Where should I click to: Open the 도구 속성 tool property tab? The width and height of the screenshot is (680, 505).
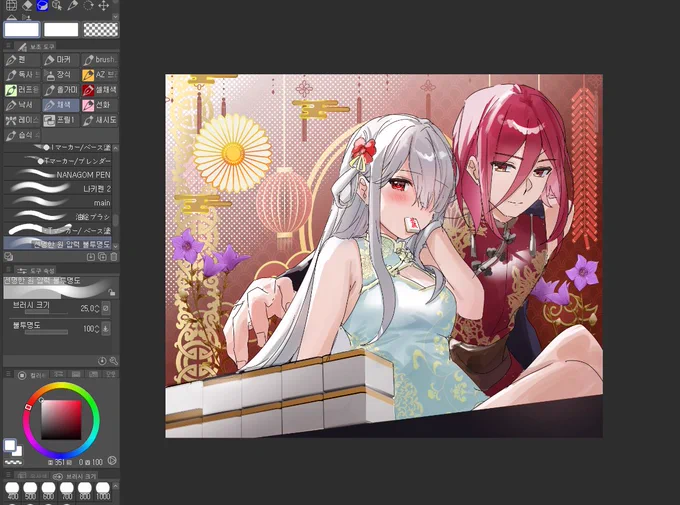point(36,270)
